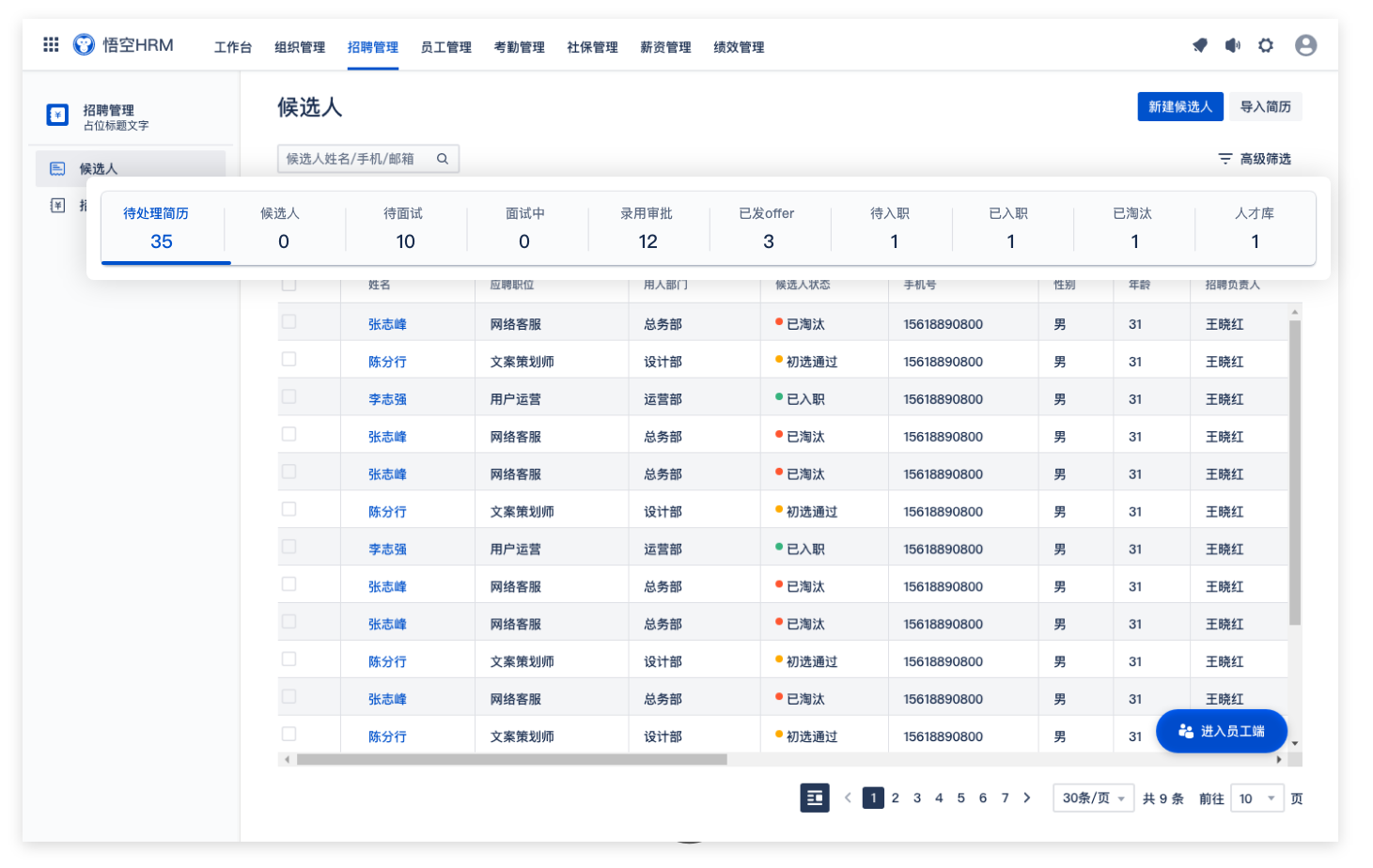The image size is (1373, 868).
Task: Check the box for first 陈分行 row
Action: 289,359
